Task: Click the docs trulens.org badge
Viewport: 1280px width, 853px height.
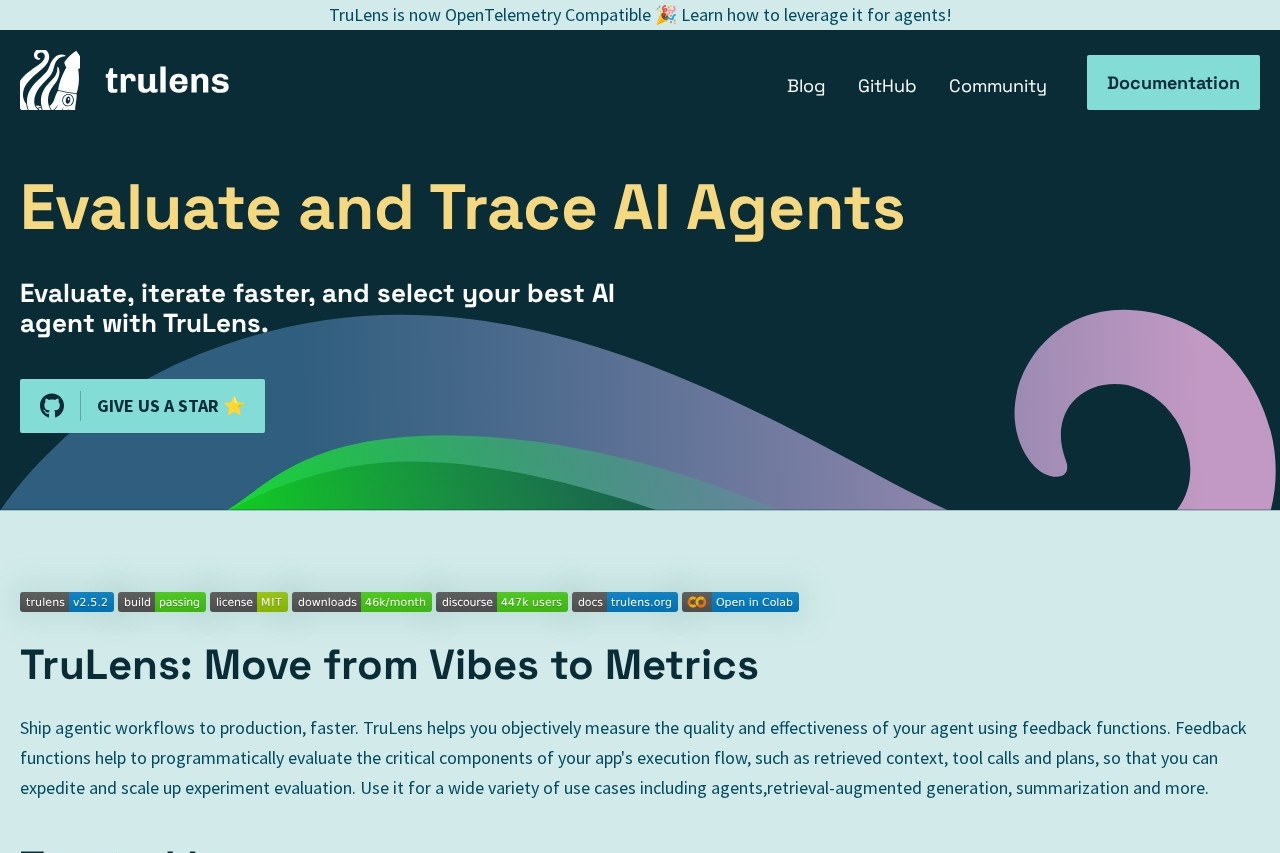Action: (x=625, y=602)
